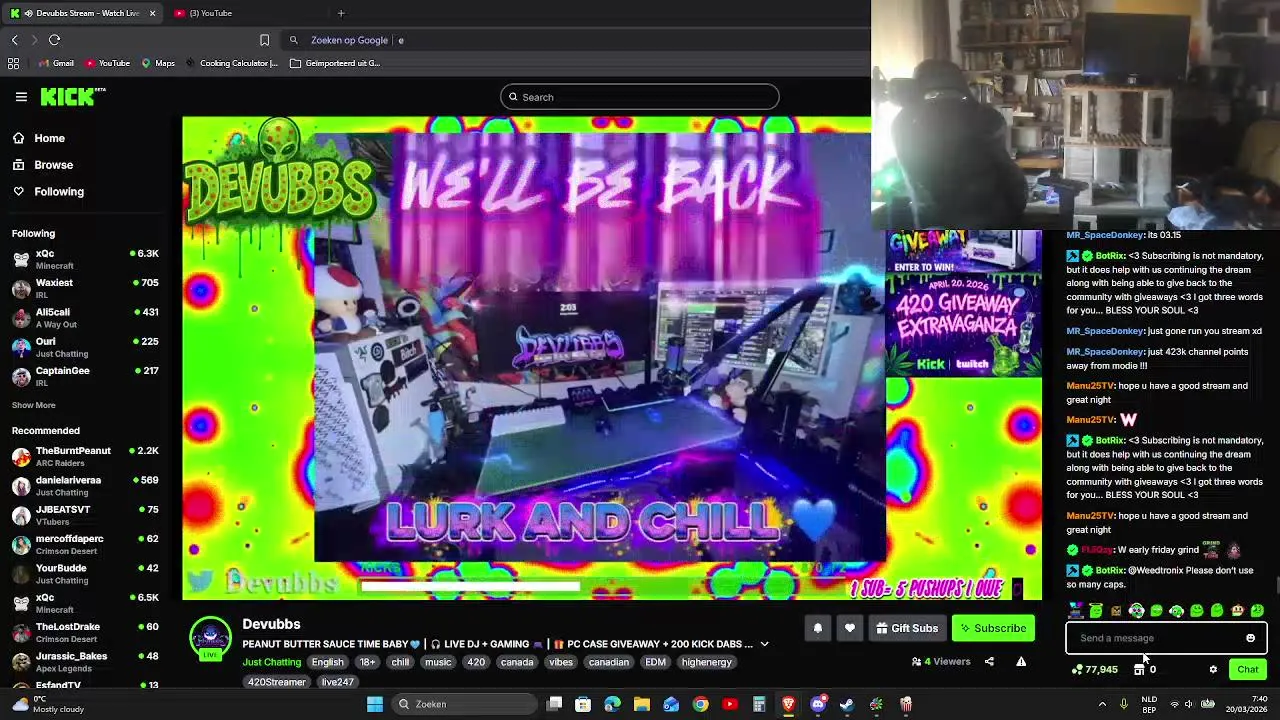Image resolution: width=1280 pixels, height=720 pixels.
Task: Open Jurassic_Bakes recommended channel
Action: coord(85,662)
